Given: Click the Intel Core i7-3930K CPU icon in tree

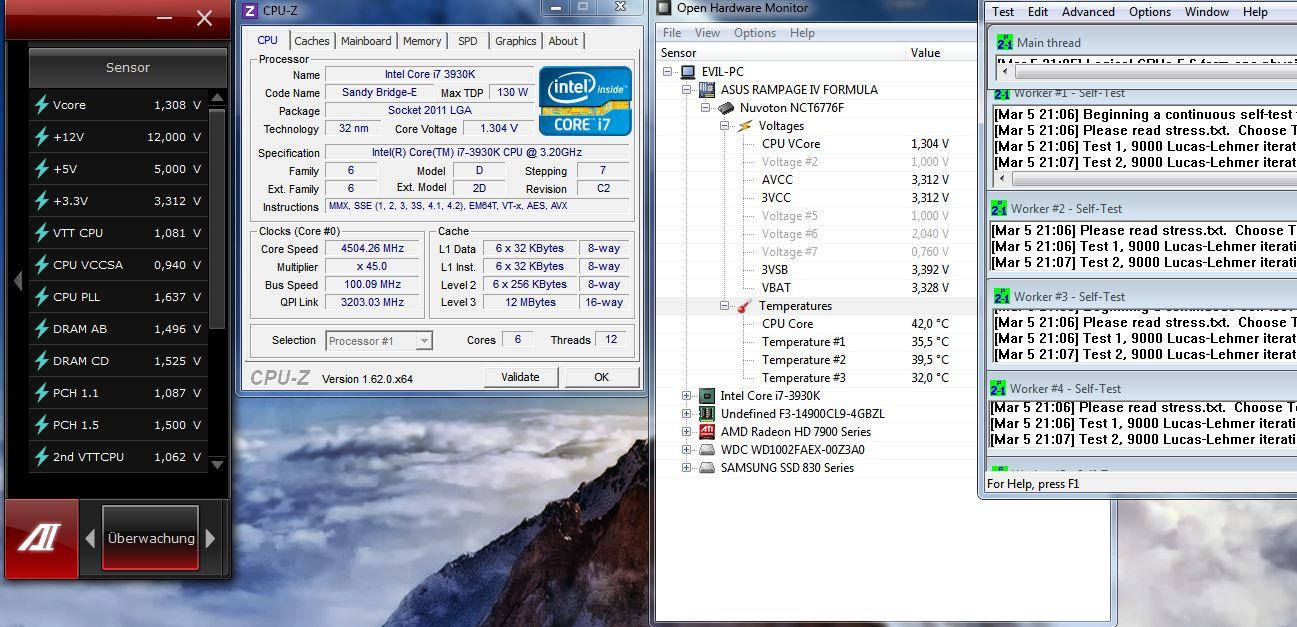Looking at the screenshot, I should coord(706,396).
